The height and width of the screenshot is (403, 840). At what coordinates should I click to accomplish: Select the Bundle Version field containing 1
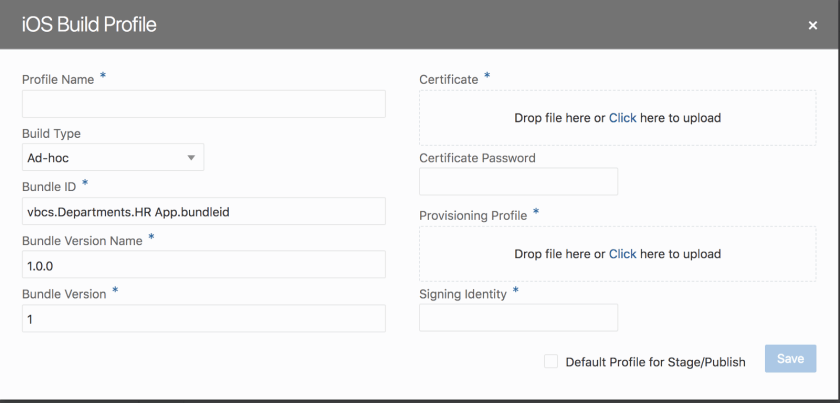click(x=203, y=318)
